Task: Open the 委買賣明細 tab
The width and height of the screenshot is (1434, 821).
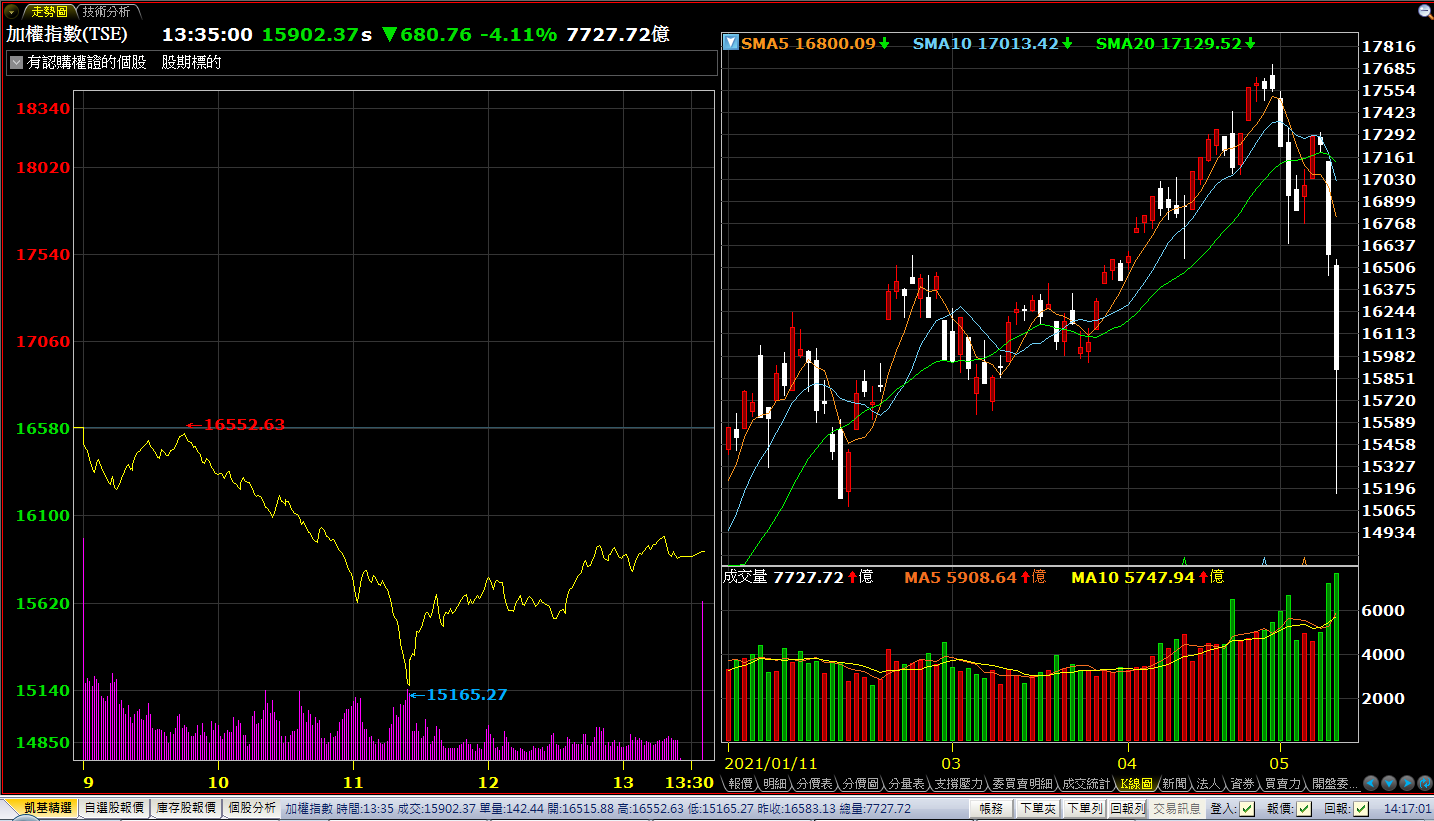Action: click(x=1022, y=784)
